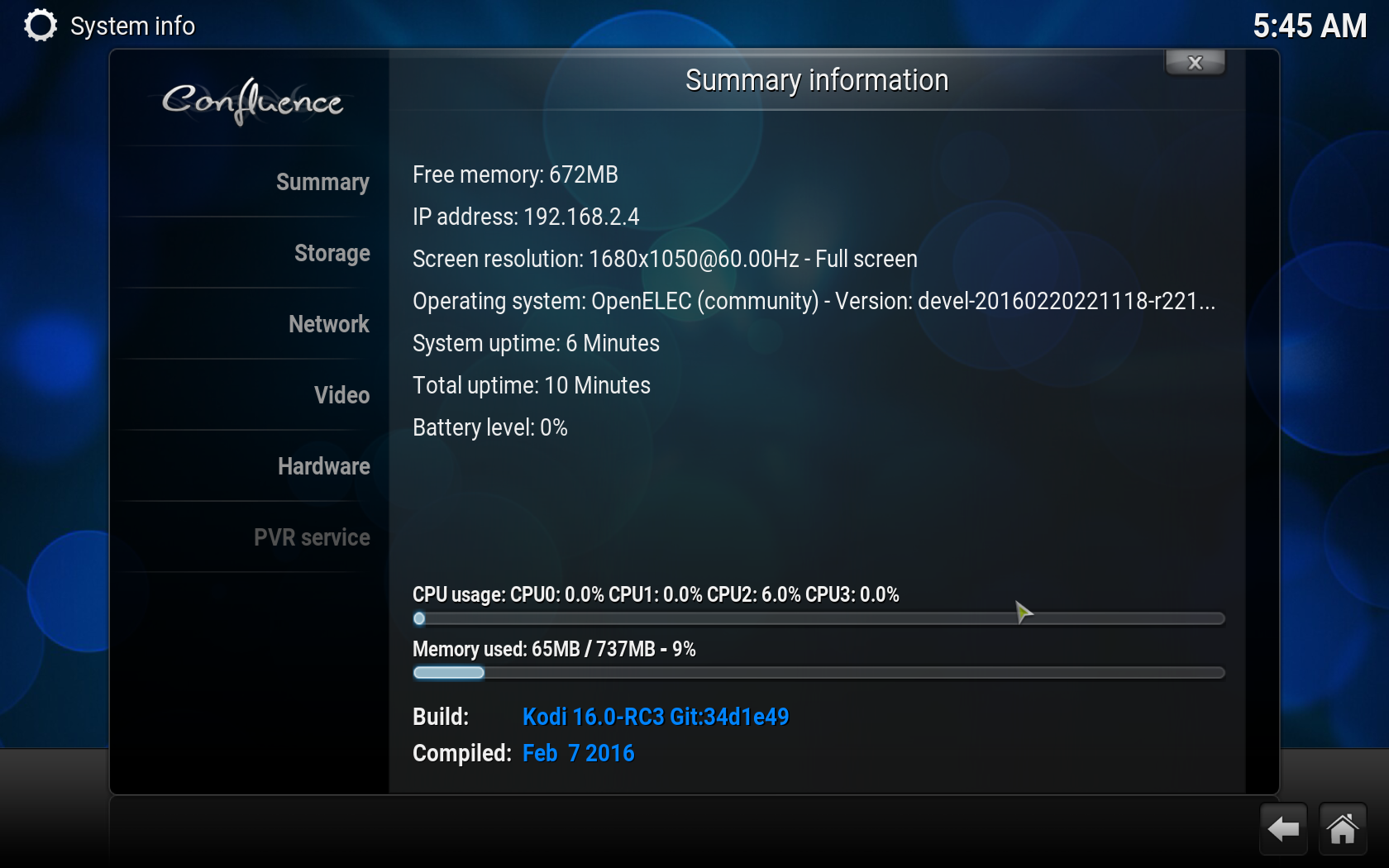Viewport: 1389px width, 868px height.
Task: Click the System info title text
Action: (x=132, y=26)
